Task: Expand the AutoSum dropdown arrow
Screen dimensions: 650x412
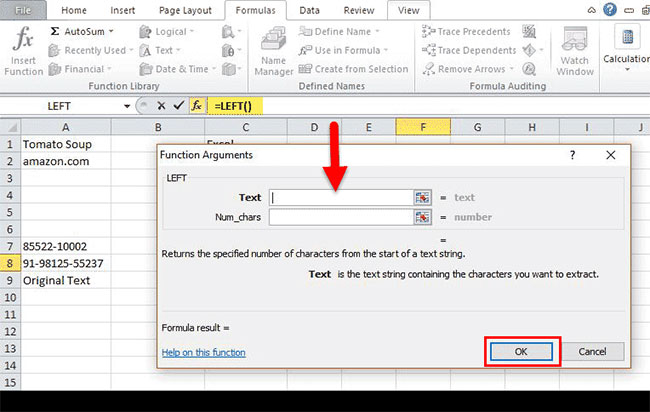Action: point(111,31)
